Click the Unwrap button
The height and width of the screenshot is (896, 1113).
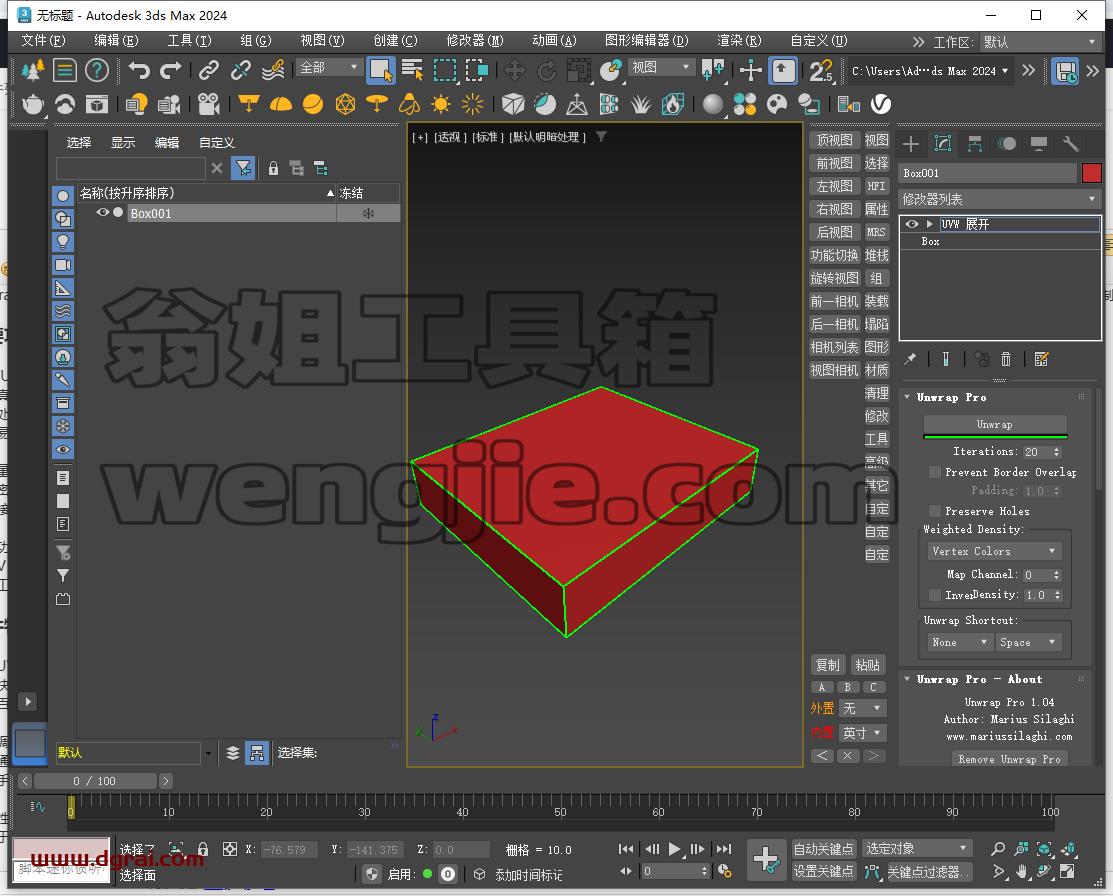994,425
